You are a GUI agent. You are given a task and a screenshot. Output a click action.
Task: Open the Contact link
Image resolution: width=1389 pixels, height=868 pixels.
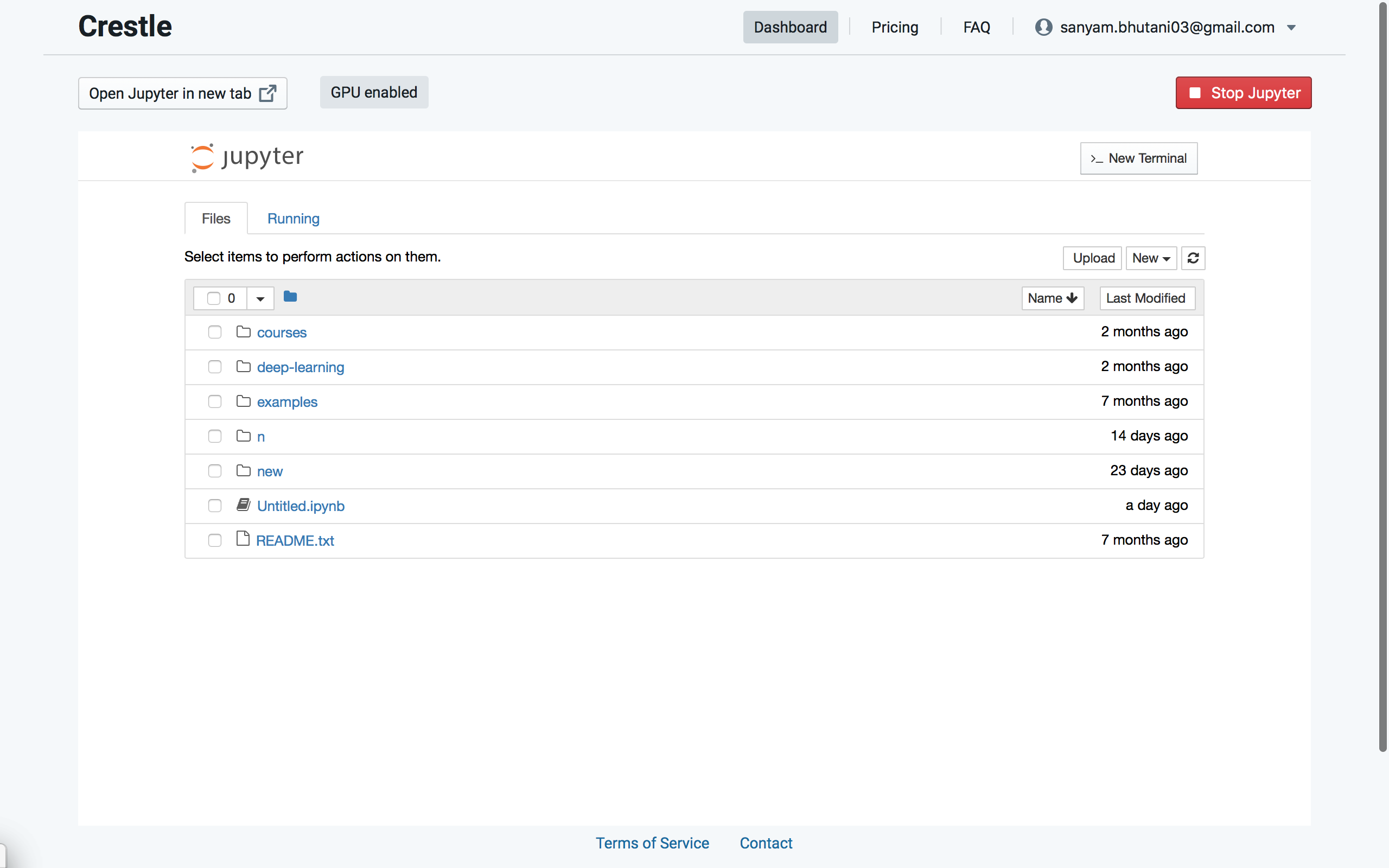[766, 843]
